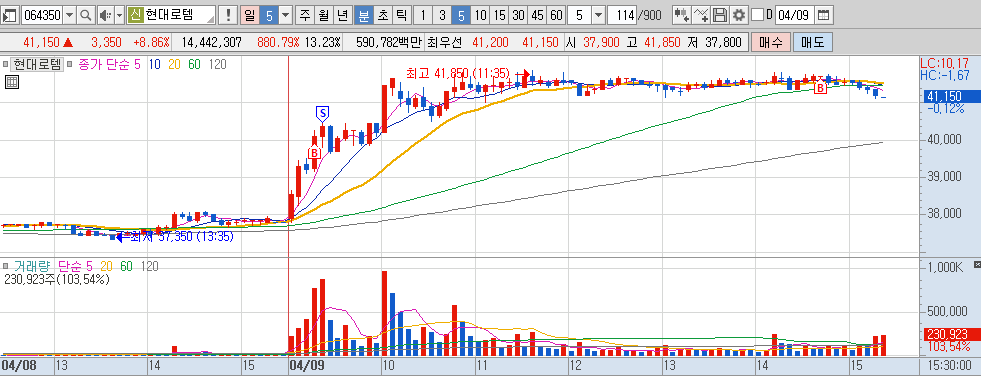Open the calendar date picker icon
Viewport: 981px width, 376px height.
point(824,14)
